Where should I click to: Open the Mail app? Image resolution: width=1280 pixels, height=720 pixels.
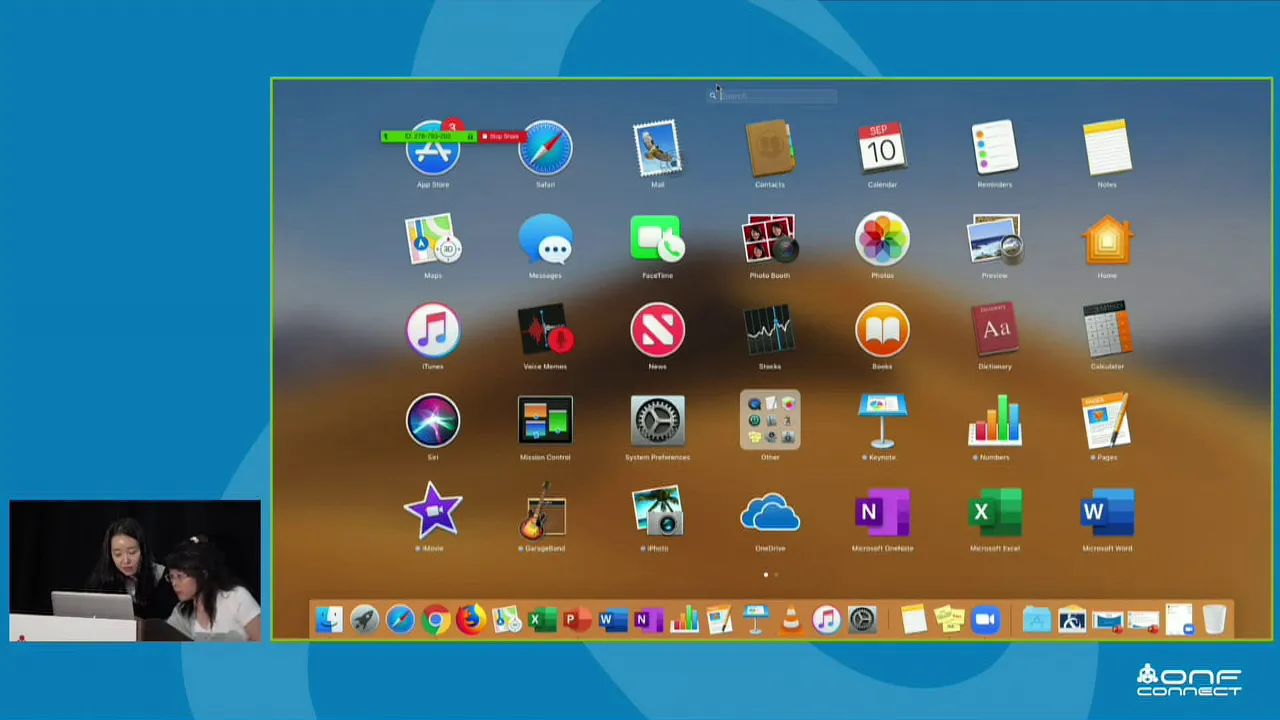click(x=657, y=148)
